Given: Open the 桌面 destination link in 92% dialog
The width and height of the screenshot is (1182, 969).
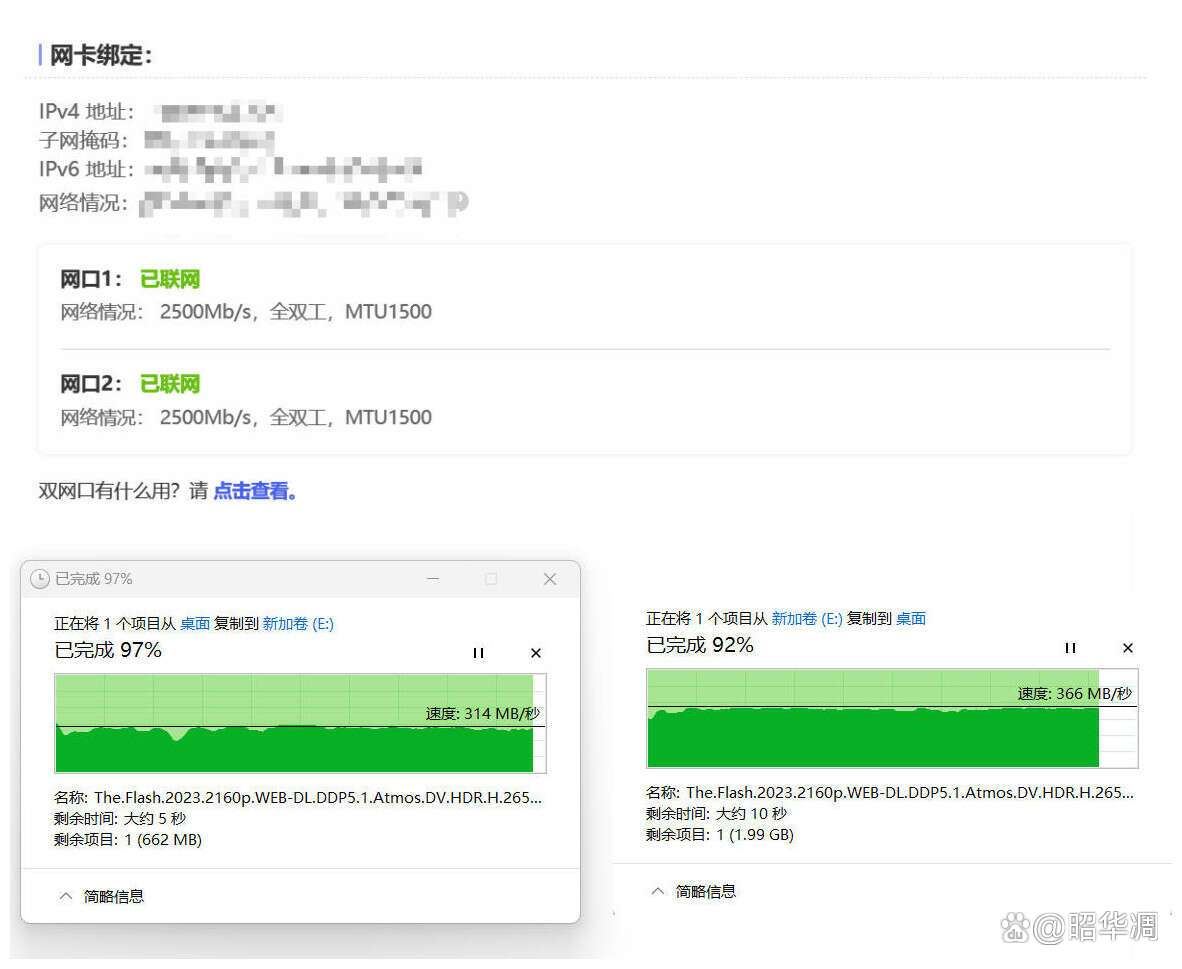Looking at the screenshot, I should click(910, 619).
